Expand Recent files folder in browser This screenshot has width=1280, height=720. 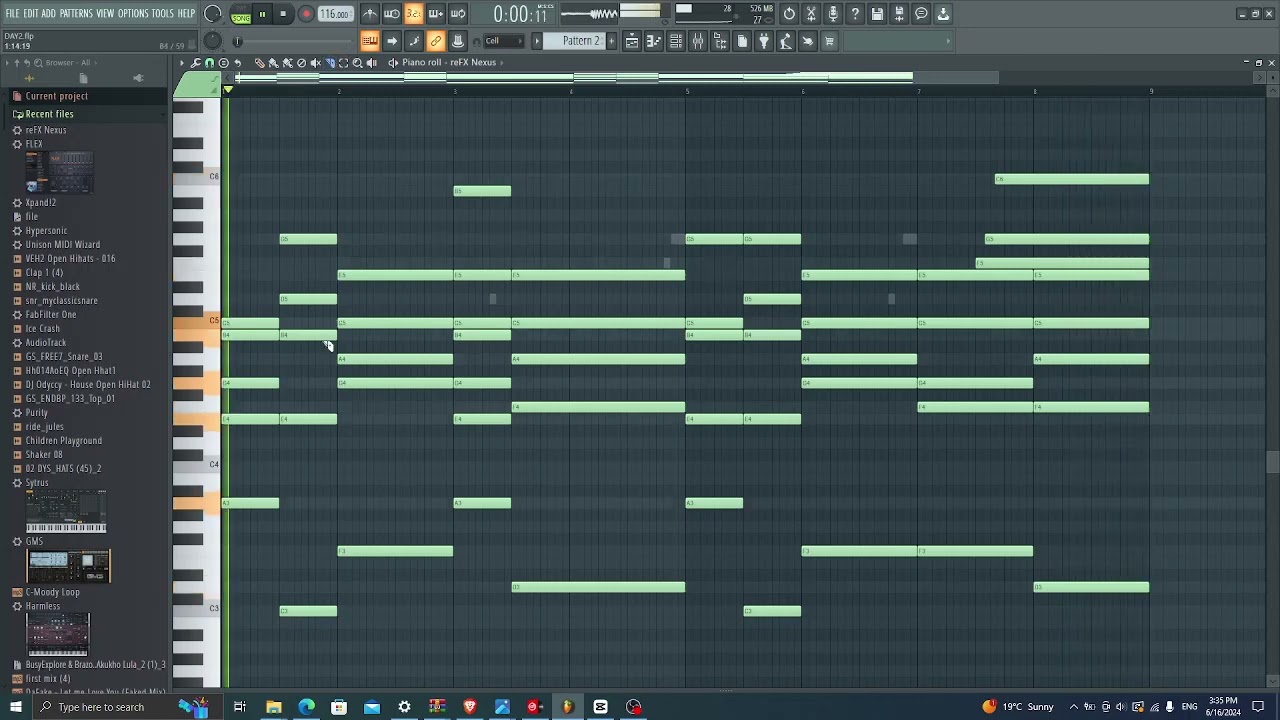coord(49,114)
